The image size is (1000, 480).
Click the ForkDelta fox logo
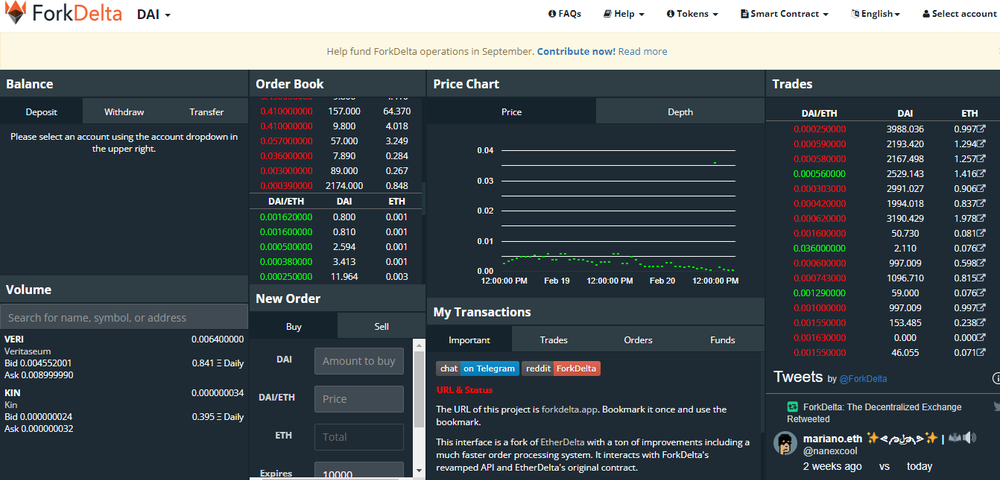coord(15,13)
